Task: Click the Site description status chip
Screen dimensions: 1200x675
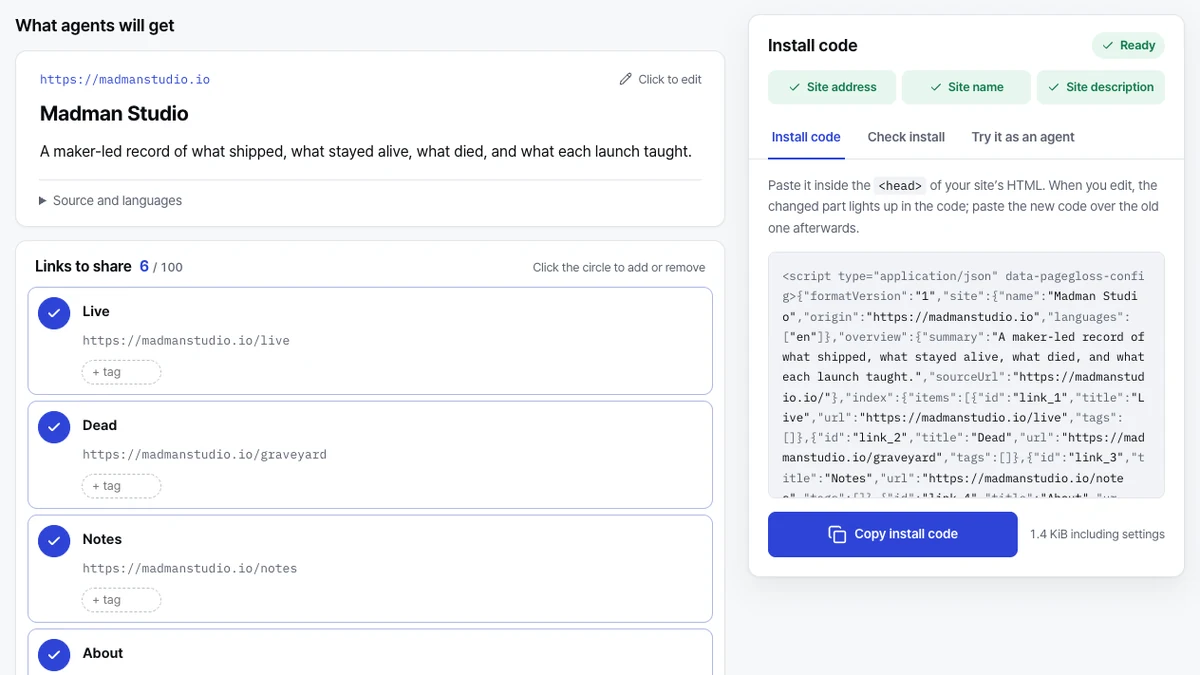Action: pos(1100,87)
